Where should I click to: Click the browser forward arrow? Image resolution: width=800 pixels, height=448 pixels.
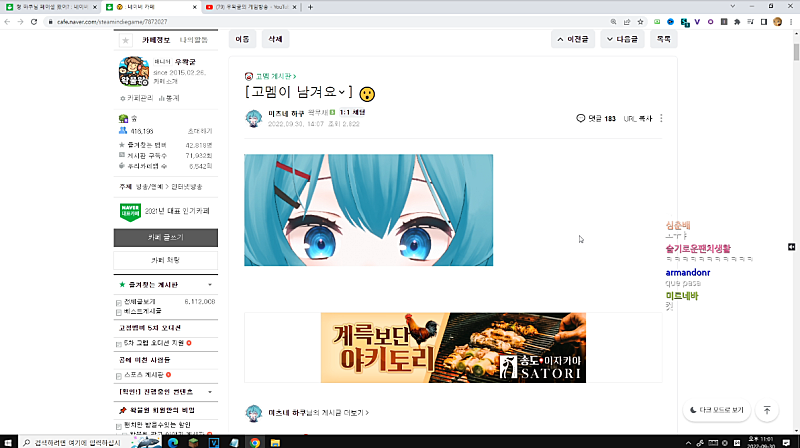pyautogui.click(x=20, y=22)
